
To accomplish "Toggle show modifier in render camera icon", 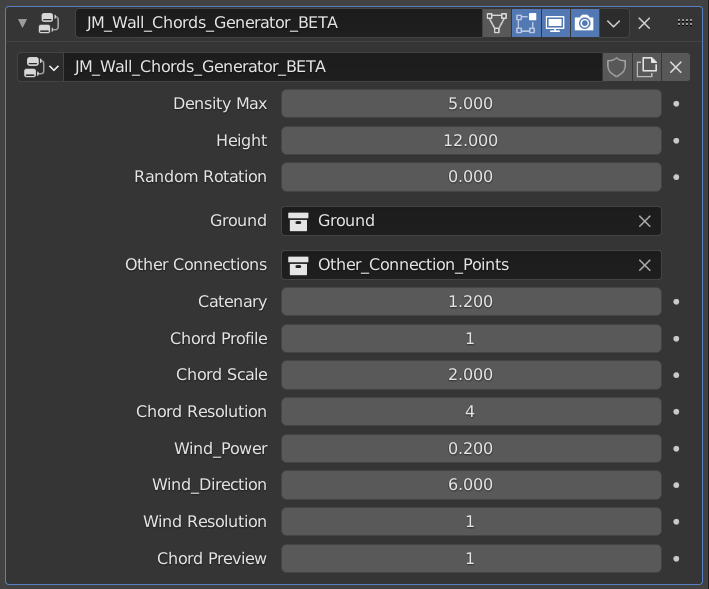I will pos(585,23).
